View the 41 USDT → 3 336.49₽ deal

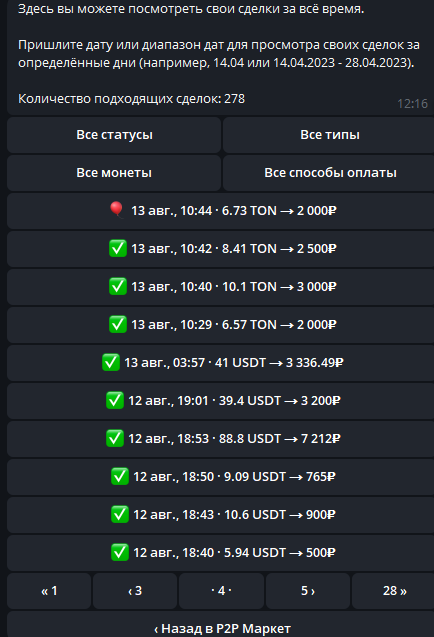221,363
